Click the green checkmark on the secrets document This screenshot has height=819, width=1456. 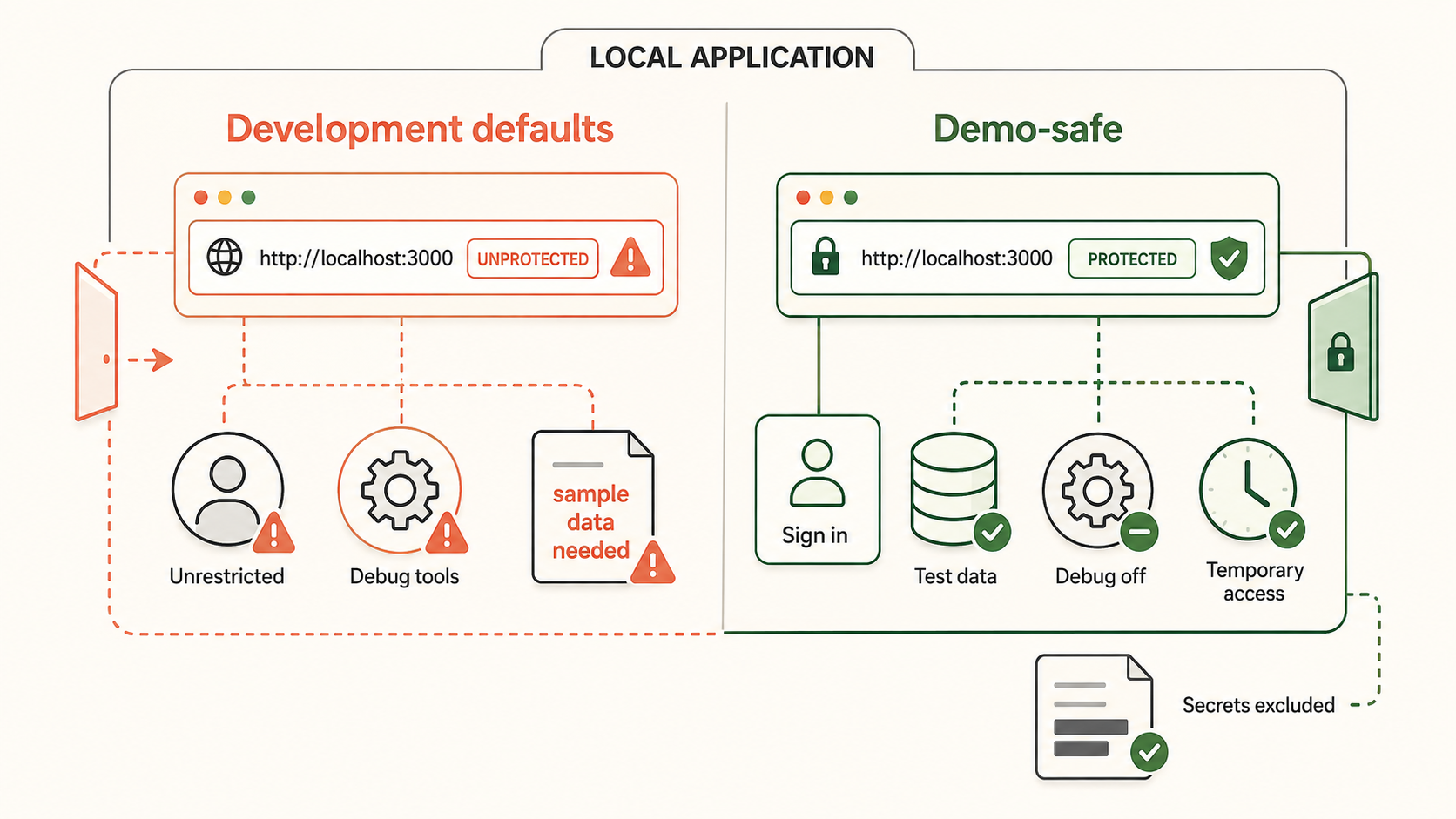tap(1149, 752)
